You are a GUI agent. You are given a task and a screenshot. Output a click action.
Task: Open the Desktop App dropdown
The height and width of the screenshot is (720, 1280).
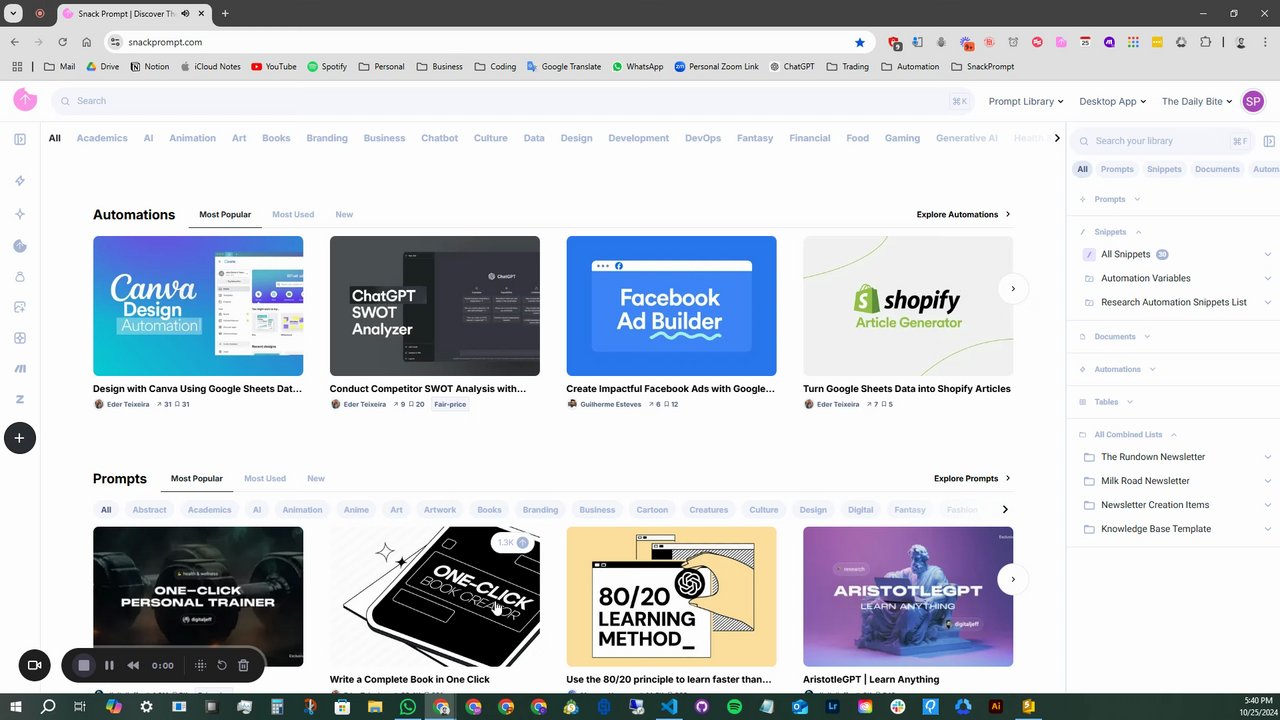pyautogui.click(x=1112, y=101)
